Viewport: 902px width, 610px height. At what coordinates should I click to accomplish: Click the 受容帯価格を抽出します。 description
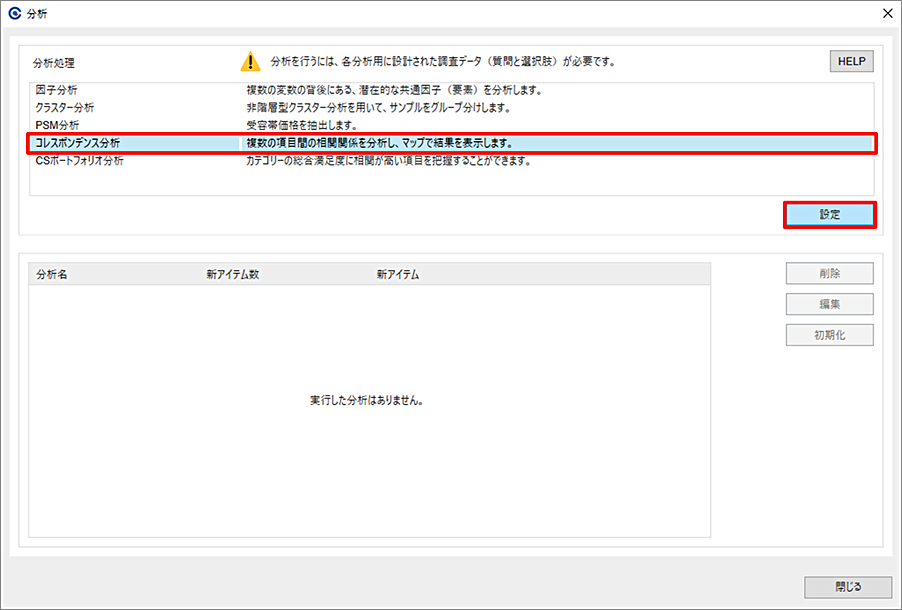click(x=301, y=125)
